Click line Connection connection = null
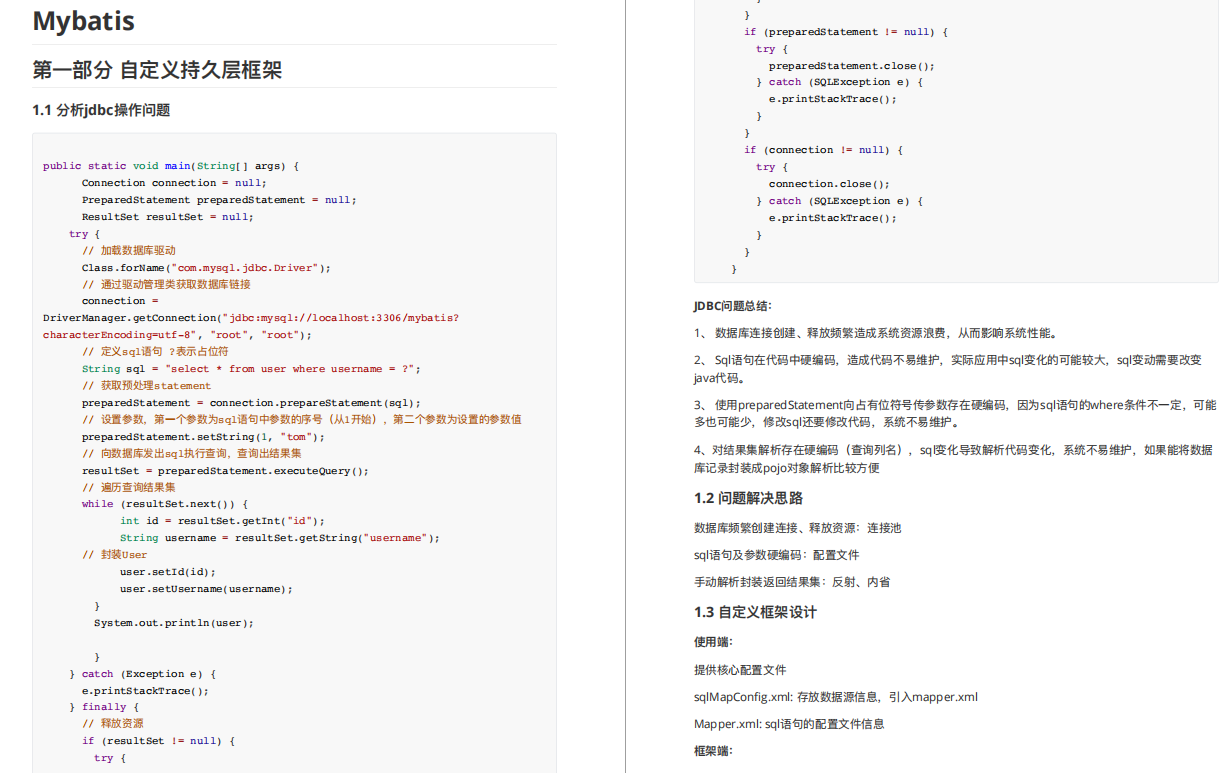 [x=174, y=183]
